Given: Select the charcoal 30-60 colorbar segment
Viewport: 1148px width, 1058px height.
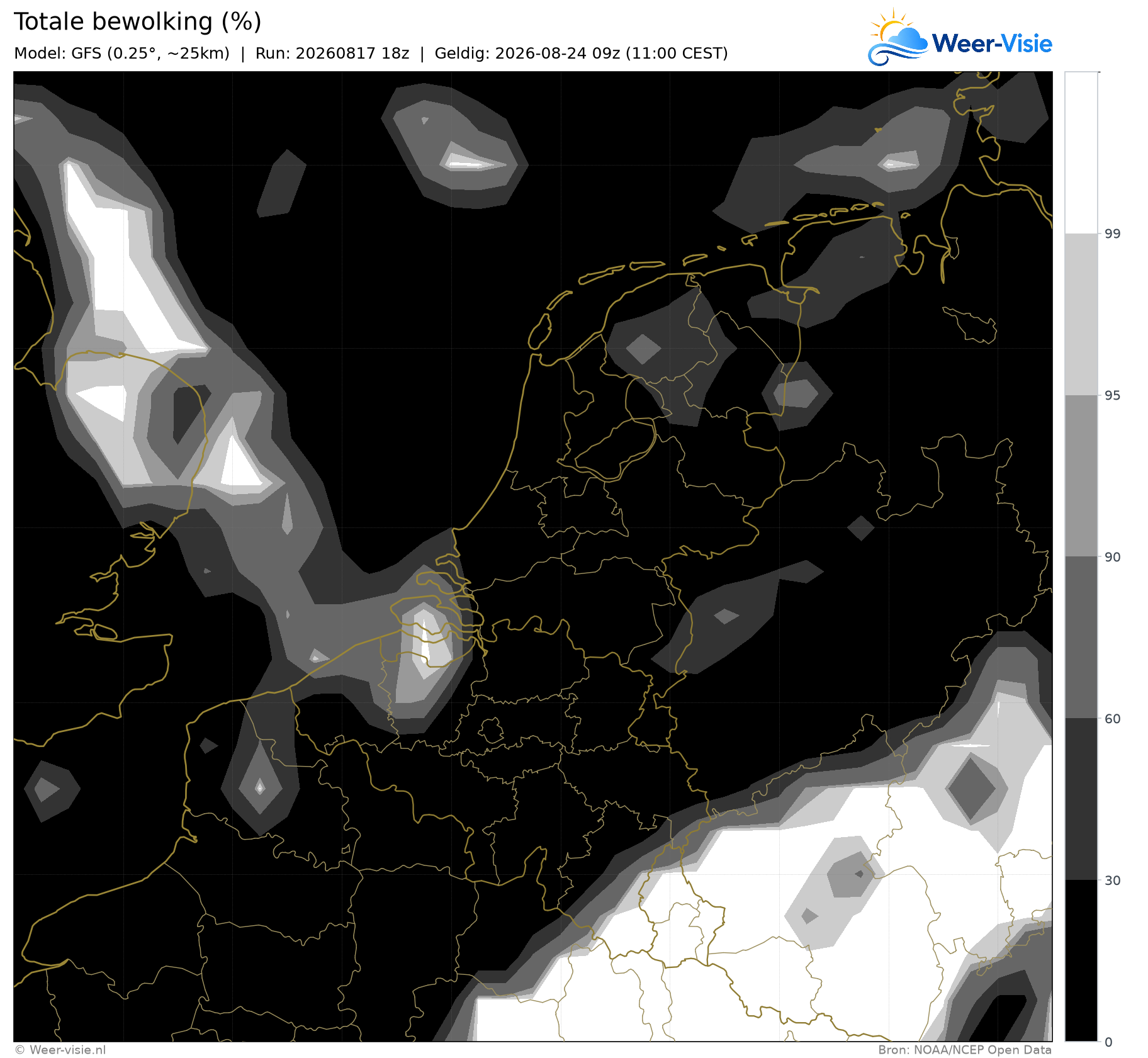Looking at the screenshot, I should [1081, 799].
